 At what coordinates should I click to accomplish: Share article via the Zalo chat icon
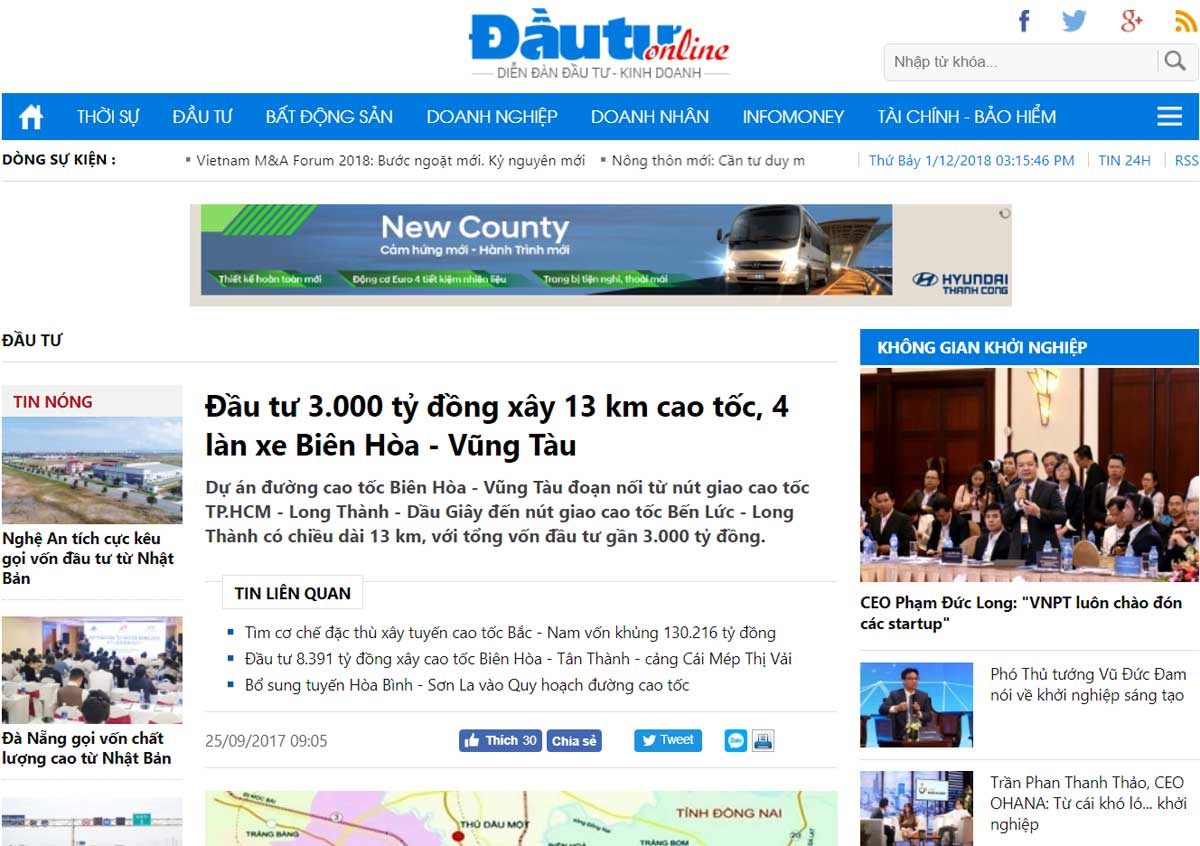[736, 741]
